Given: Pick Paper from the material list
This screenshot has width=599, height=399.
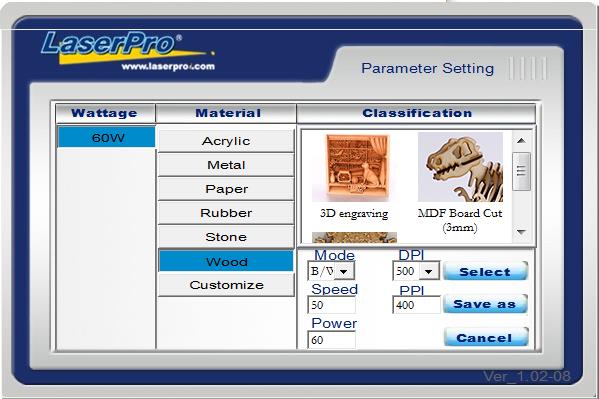Looking at the screenshot, I should click(226, 189).
